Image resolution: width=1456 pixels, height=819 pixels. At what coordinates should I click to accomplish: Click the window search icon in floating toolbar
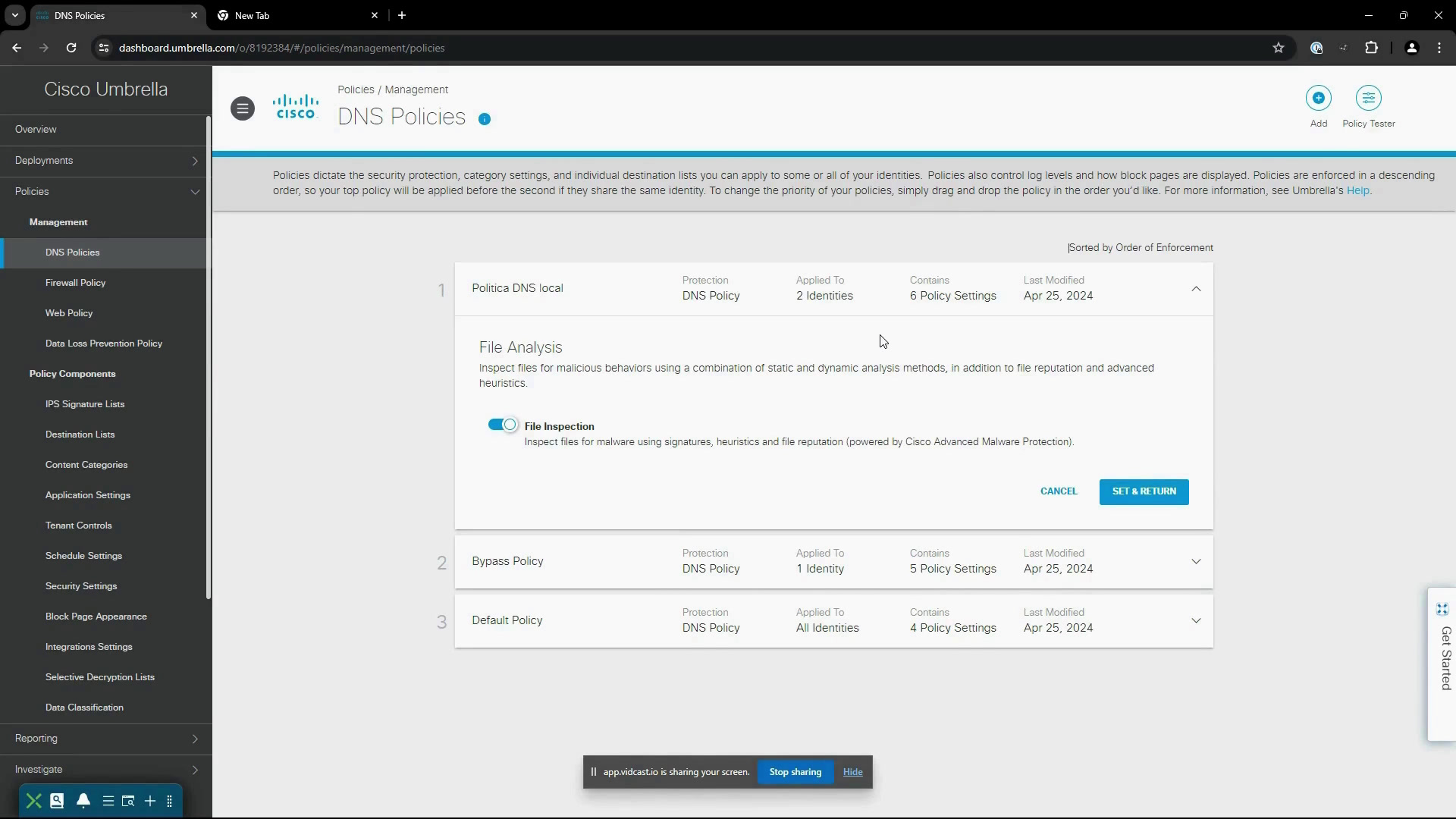tap(128, 801)
